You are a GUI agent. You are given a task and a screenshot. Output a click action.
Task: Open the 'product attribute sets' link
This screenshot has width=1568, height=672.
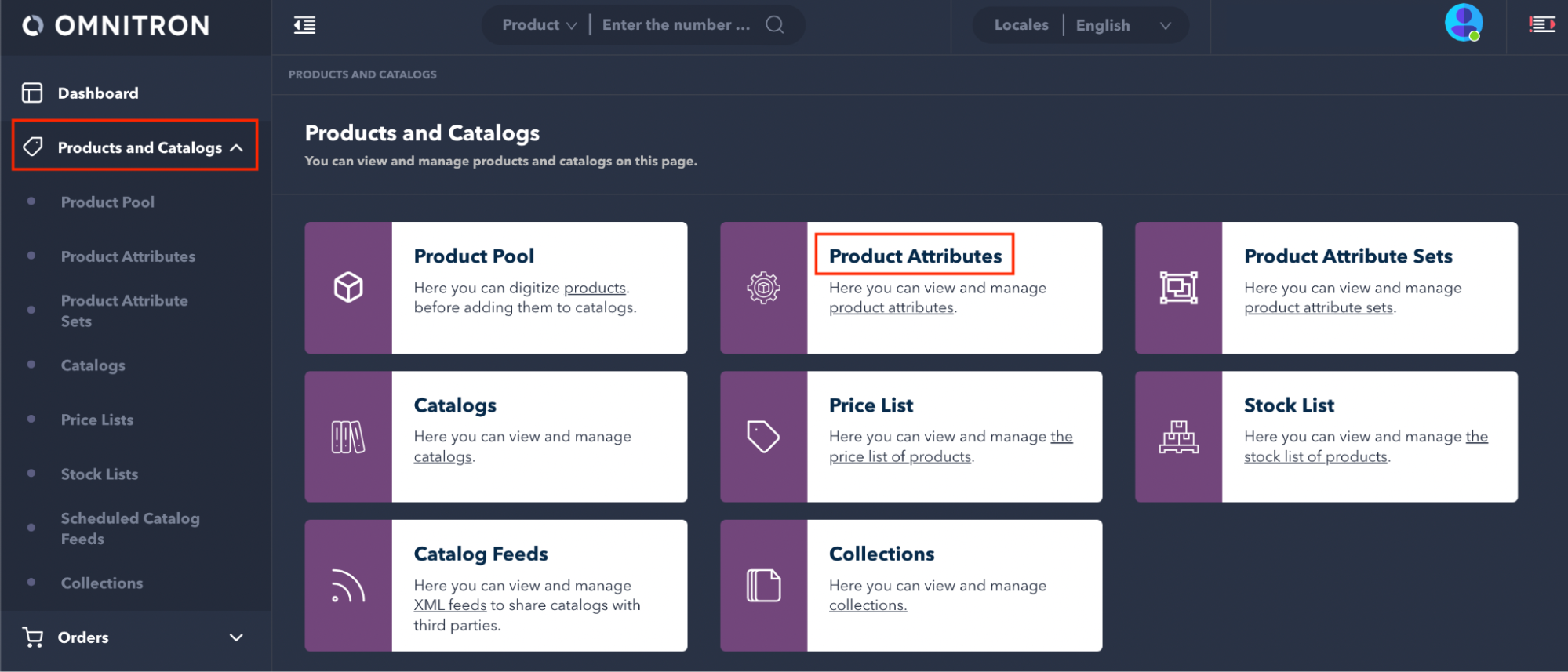1318,308
